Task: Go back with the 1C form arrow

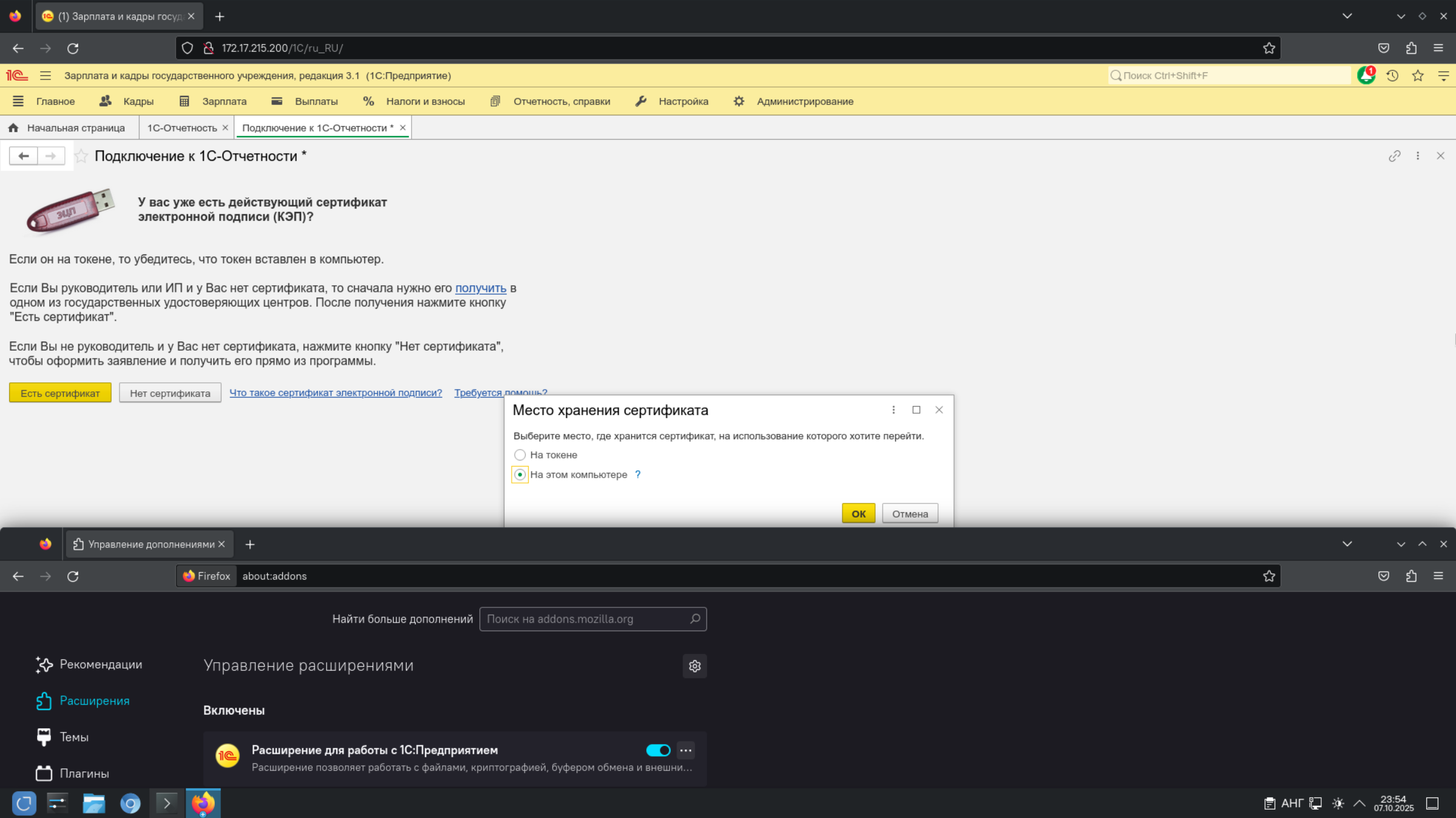Action: tap(24, 156)
